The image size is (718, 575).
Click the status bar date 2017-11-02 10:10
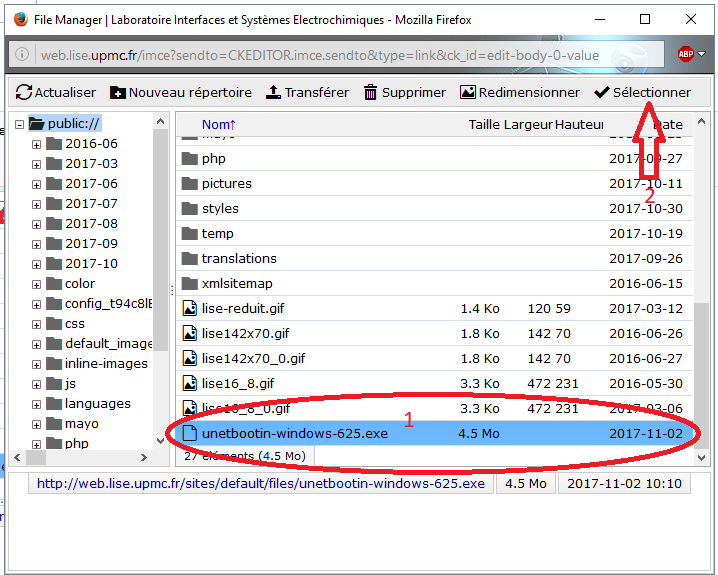624,483
